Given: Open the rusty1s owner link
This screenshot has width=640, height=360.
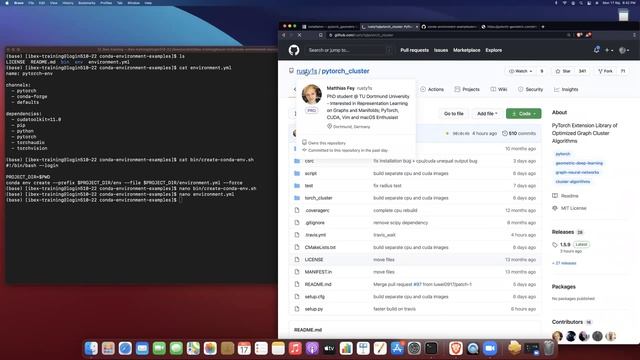Looking at the screenshot, I should [x=307, y=71].
